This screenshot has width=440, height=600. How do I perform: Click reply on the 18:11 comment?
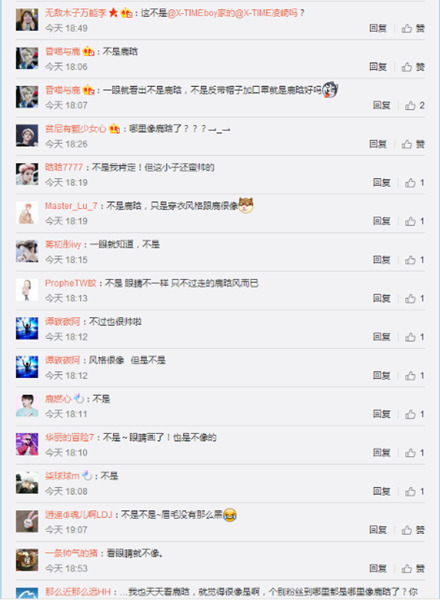[x=381, y=414]
